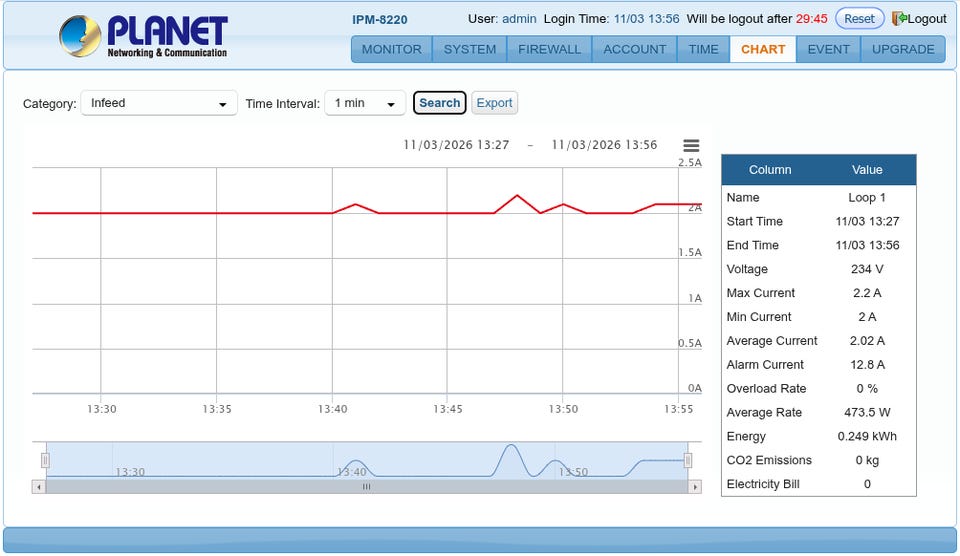Click right scroll arrow of chart navigator

coord(695,487)
